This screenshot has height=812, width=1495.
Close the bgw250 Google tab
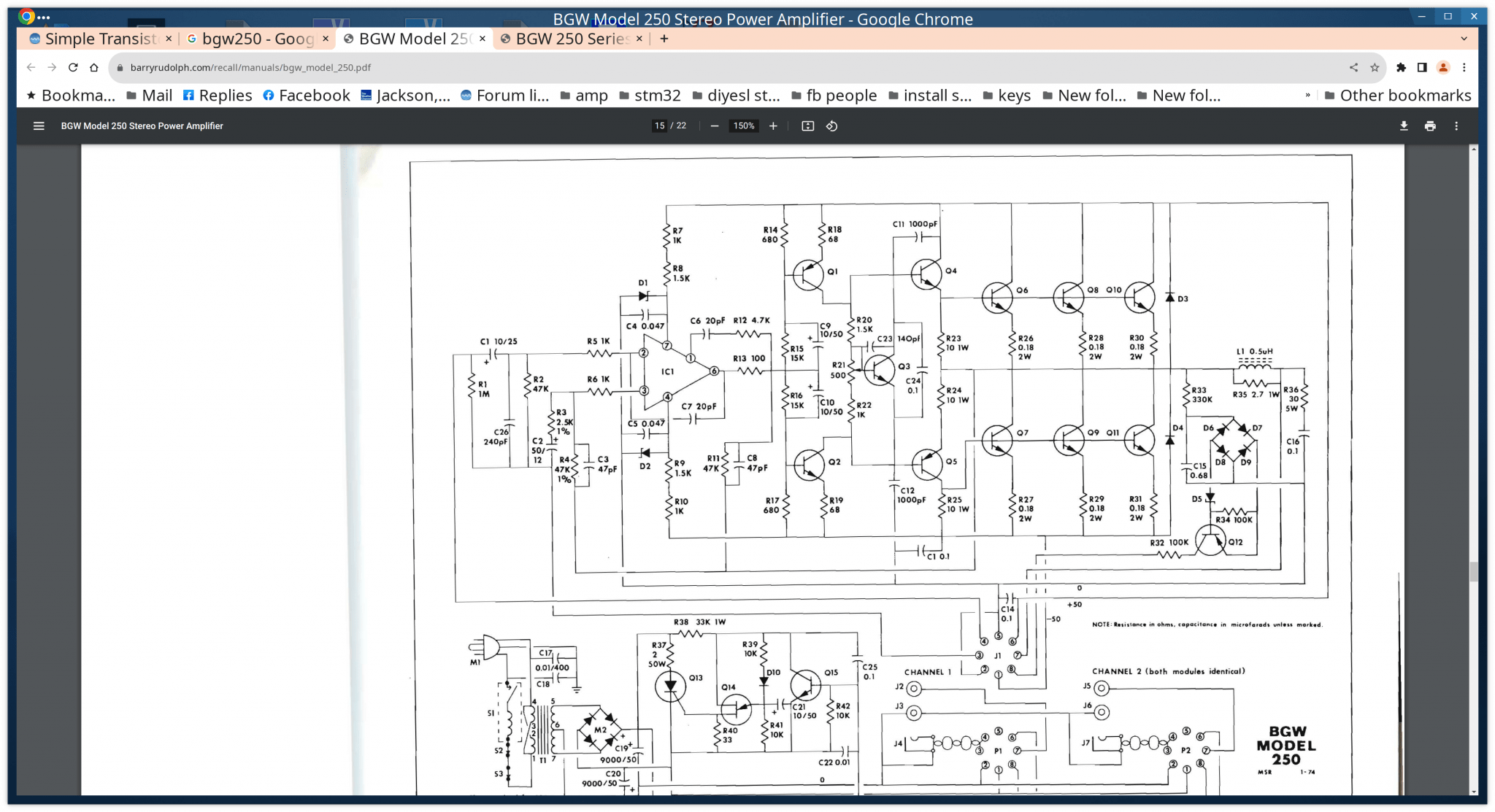click(326, 39)
